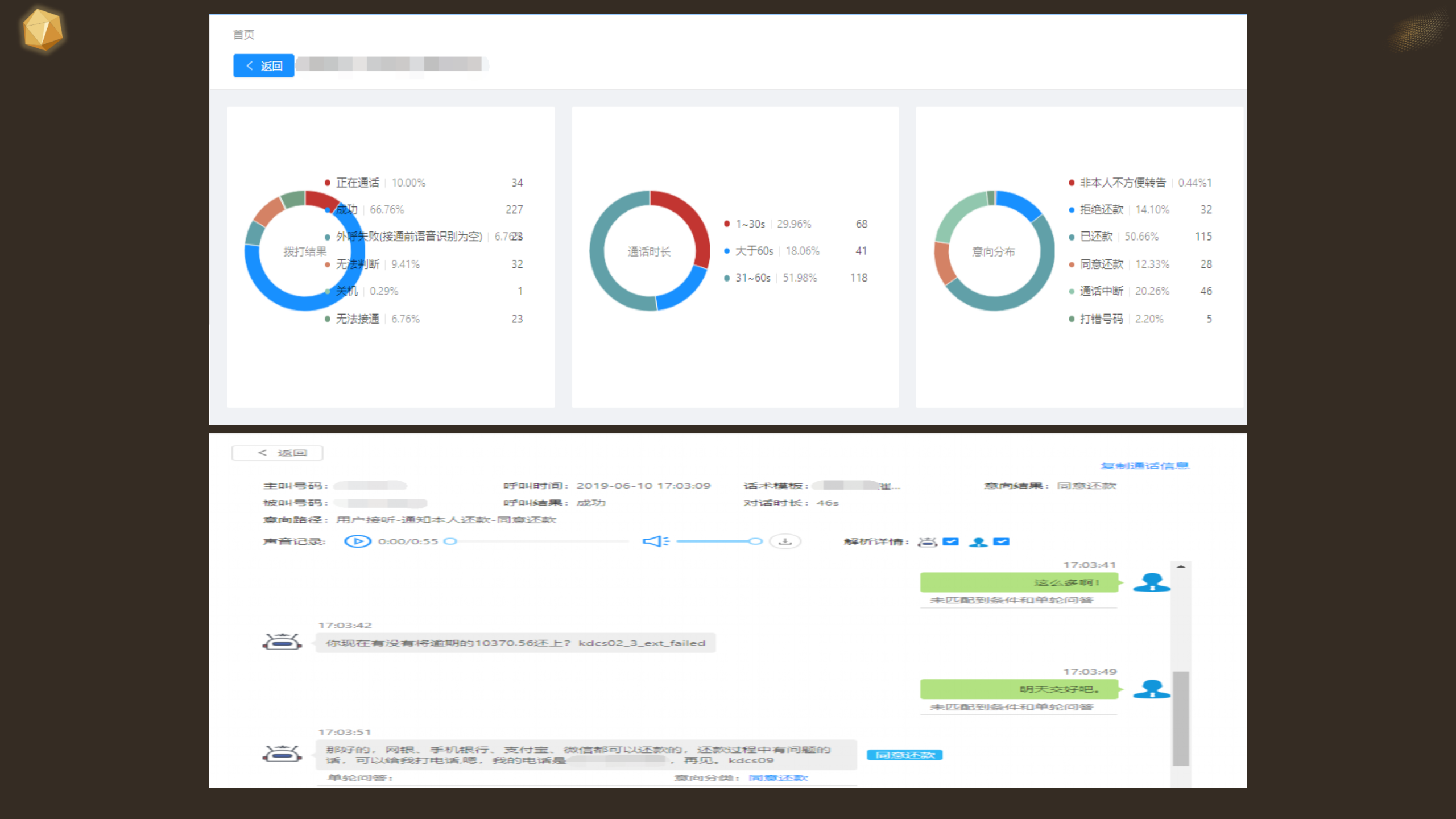
Task: Toggle the customer analysis checkbox
Action: [1002, 541]
